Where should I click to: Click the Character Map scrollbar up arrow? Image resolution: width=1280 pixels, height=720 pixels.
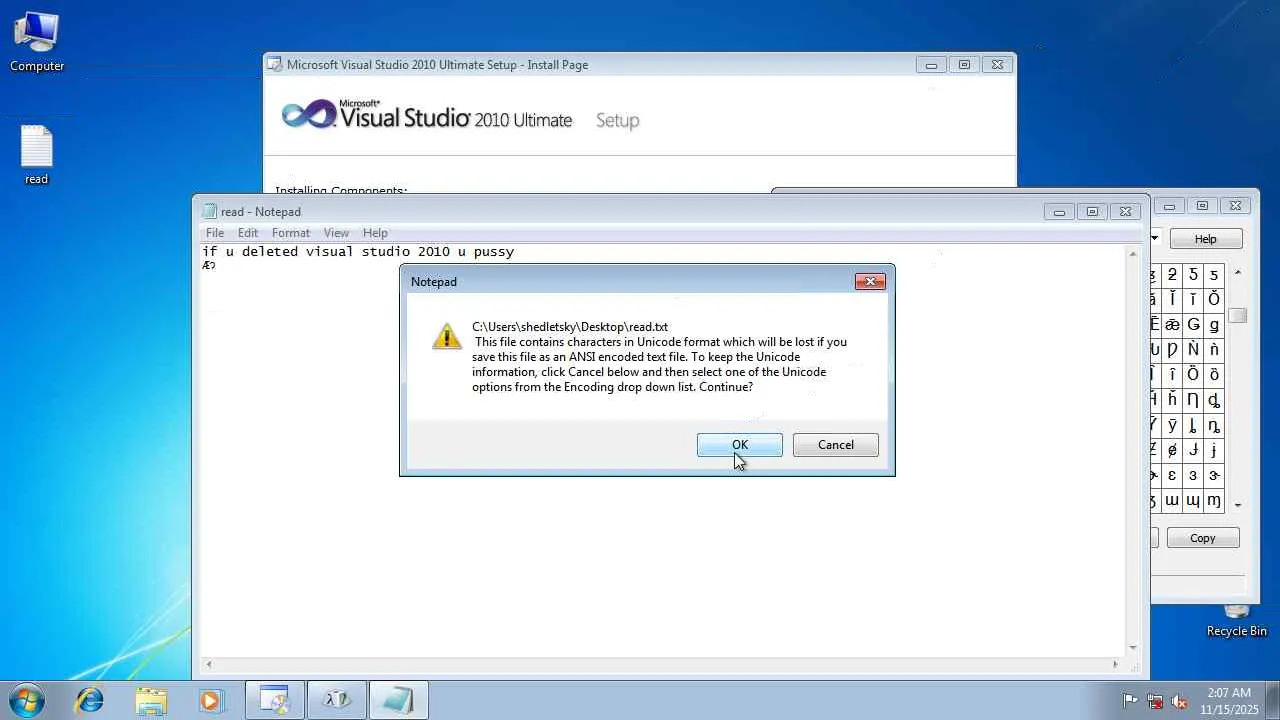(x=1238, y=273)
